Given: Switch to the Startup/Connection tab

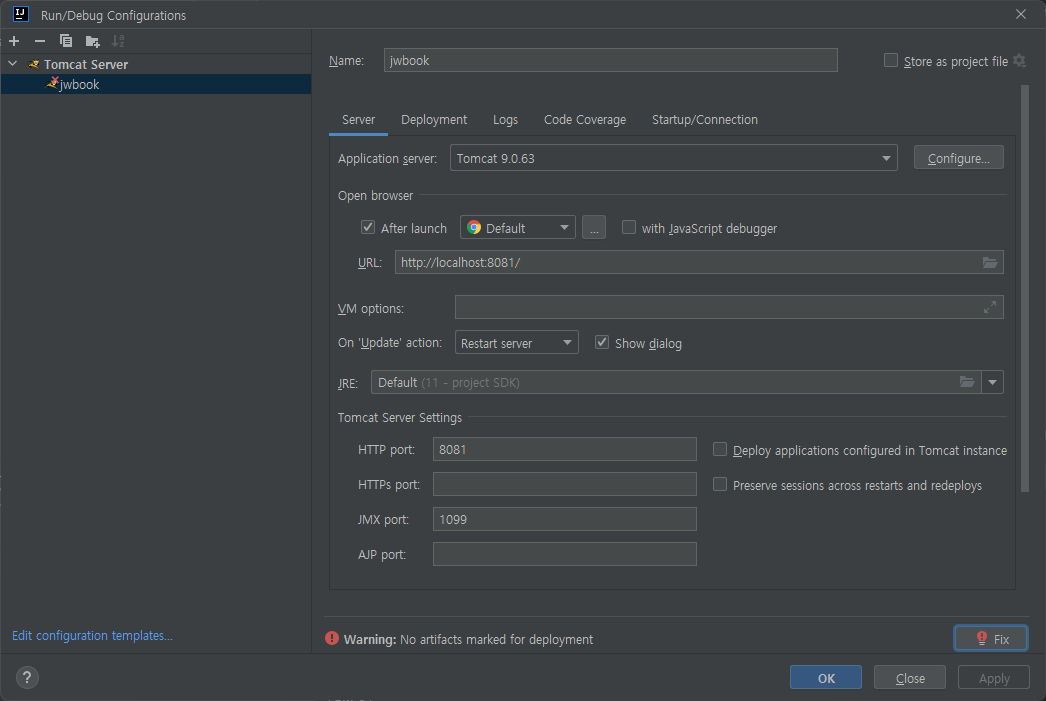Looking at the screenshot, I should (704, 119).
